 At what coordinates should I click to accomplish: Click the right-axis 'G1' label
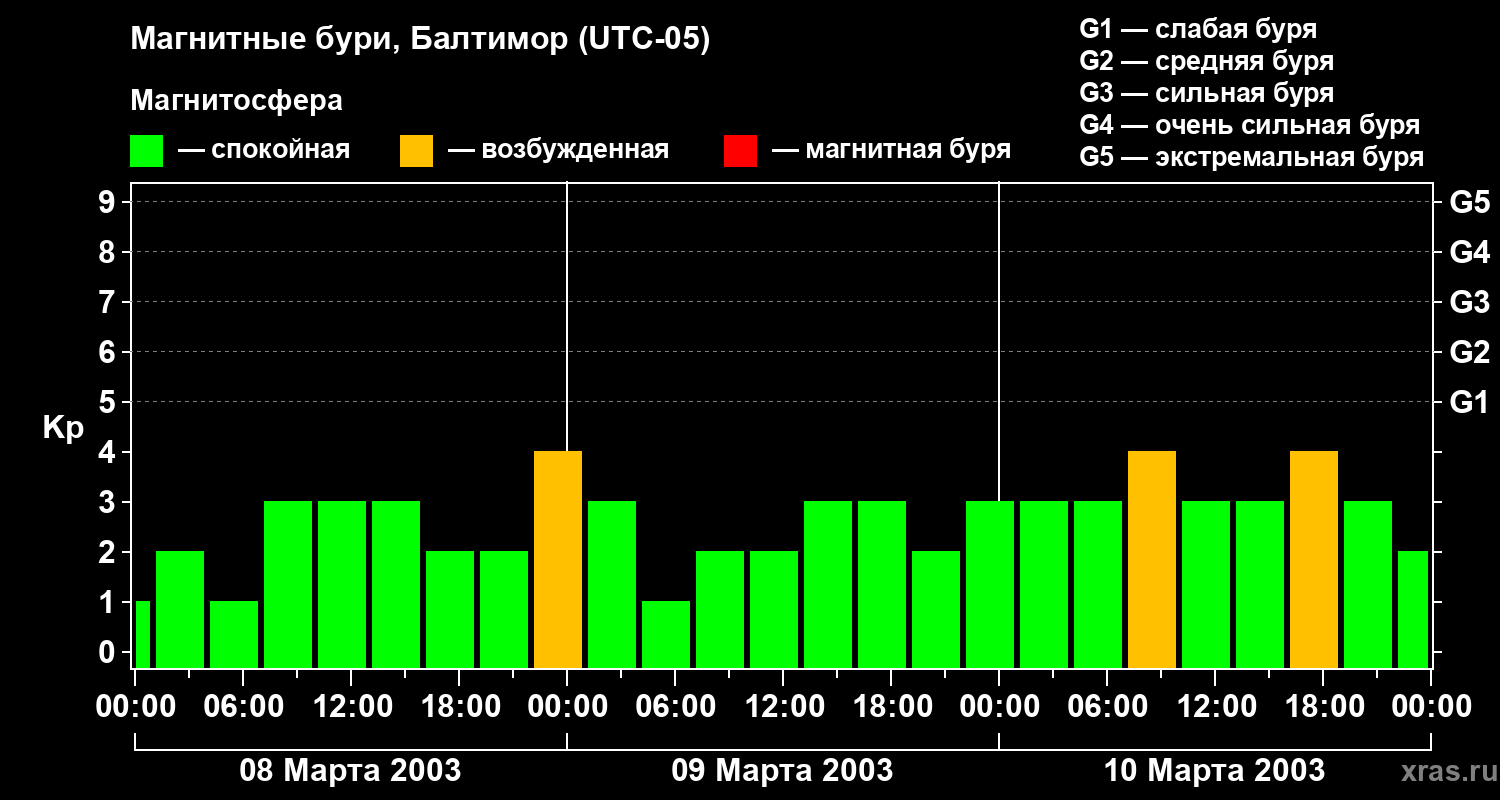pyautogui.click(x=1469, y=402)
